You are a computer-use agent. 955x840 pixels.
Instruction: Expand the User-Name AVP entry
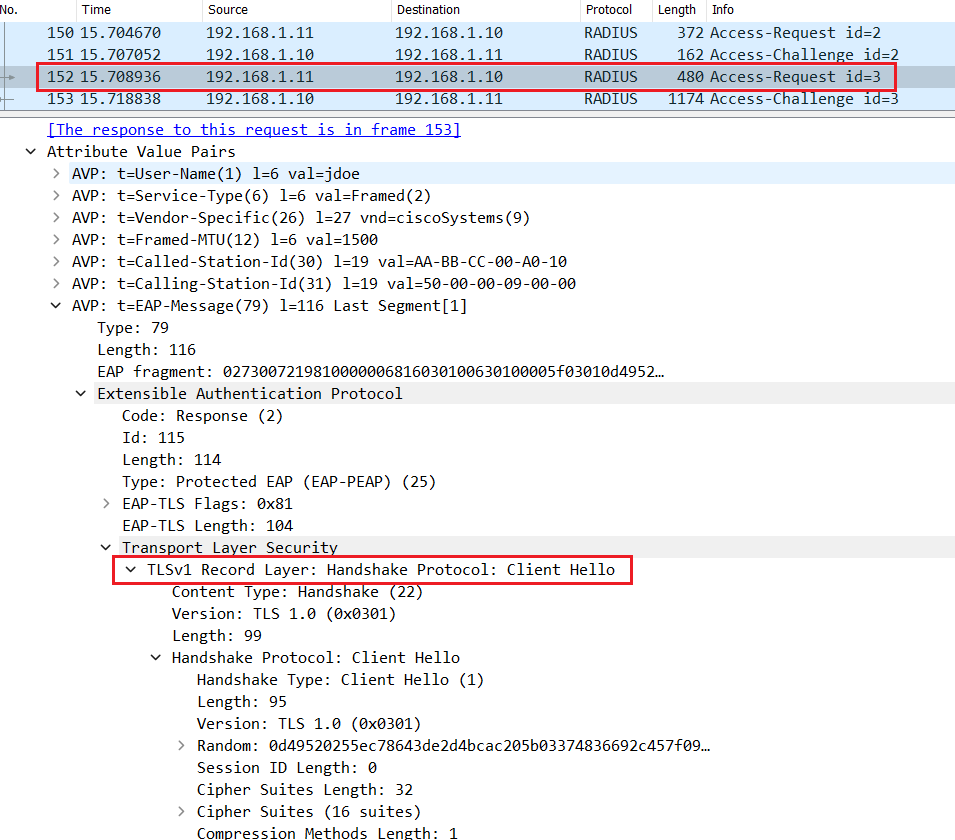[x=57, y=173]
